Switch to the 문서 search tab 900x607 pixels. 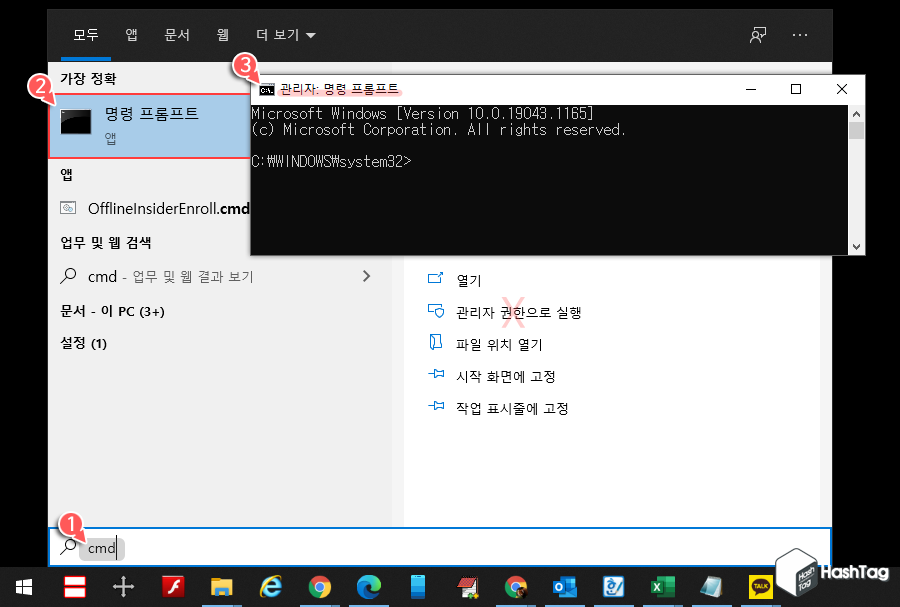(x=177, y=35)
